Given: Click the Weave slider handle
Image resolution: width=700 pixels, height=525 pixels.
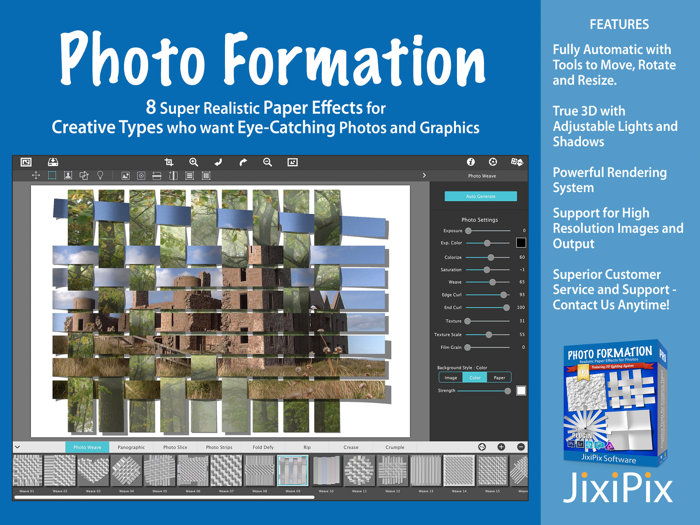Looking at the screenshot, I should click(492, 282).
